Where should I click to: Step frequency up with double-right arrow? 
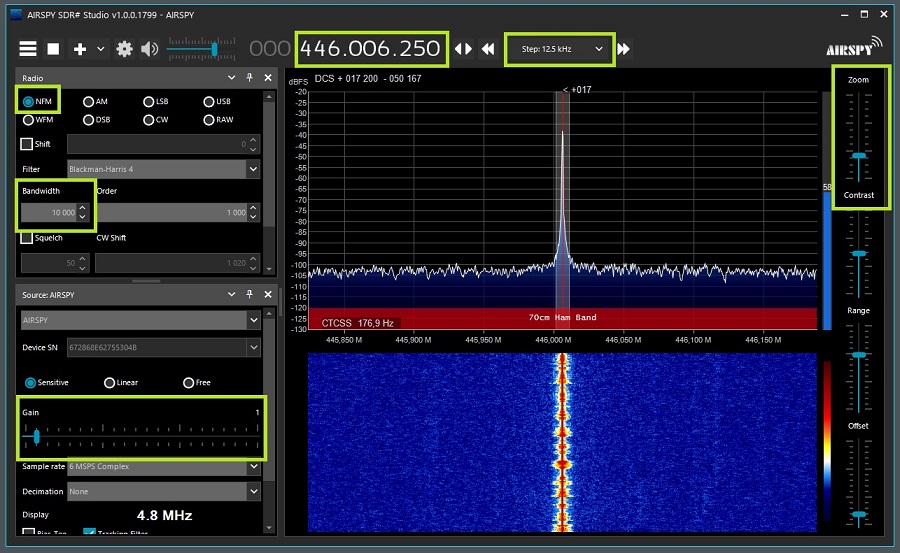(x=624, y=49)
